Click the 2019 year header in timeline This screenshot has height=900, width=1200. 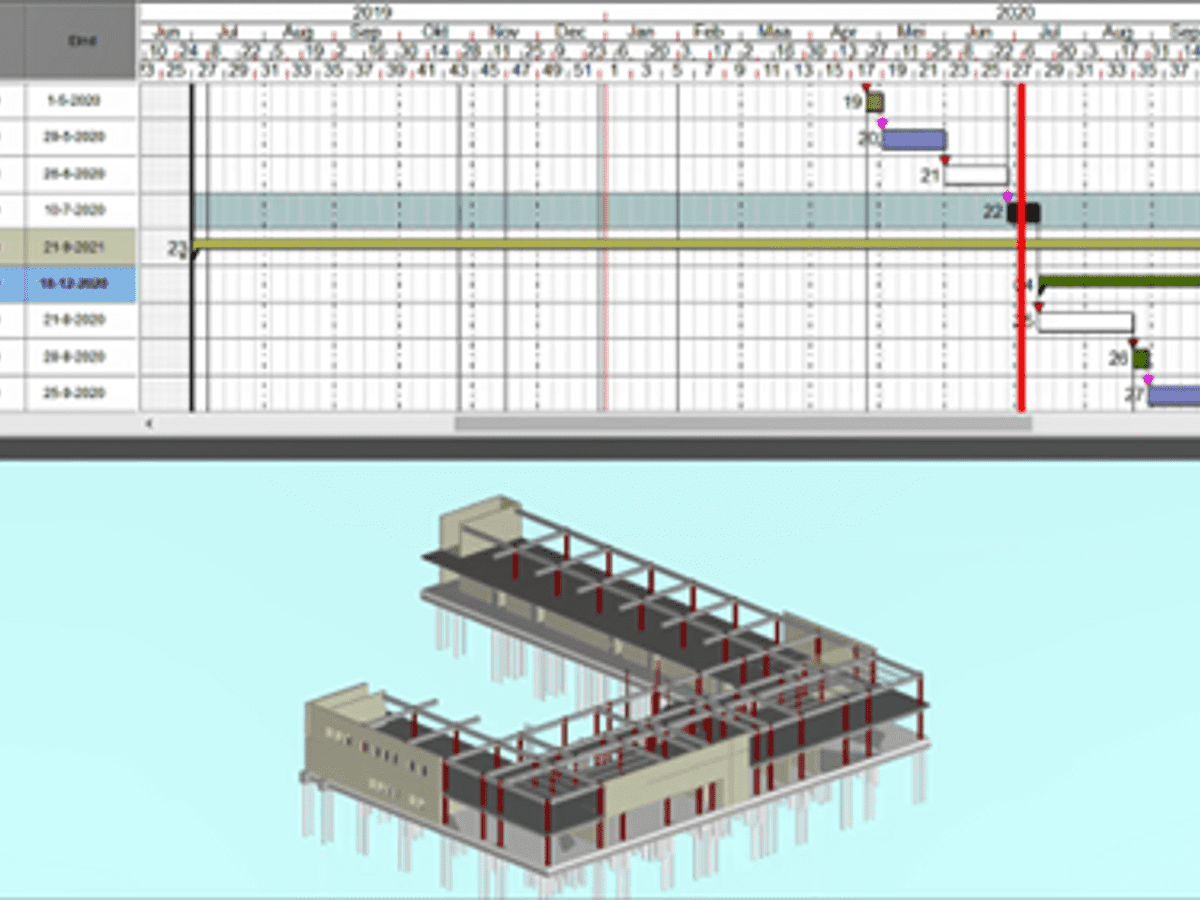pyautogui.click(x=372, y=12)
